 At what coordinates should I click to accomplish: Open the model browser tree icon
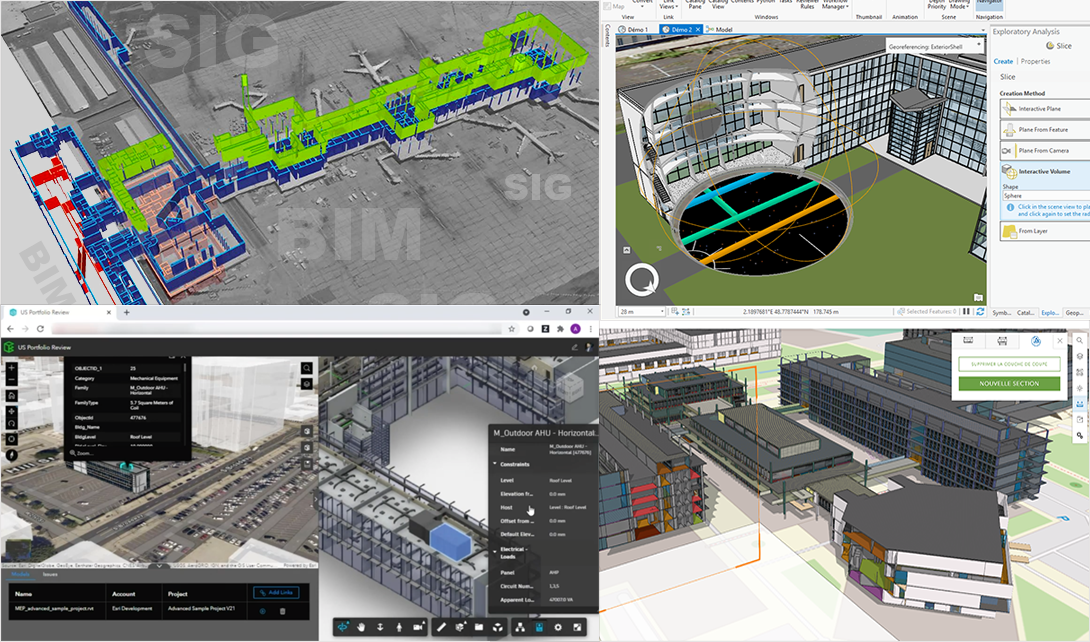click(x=520, y=627)
